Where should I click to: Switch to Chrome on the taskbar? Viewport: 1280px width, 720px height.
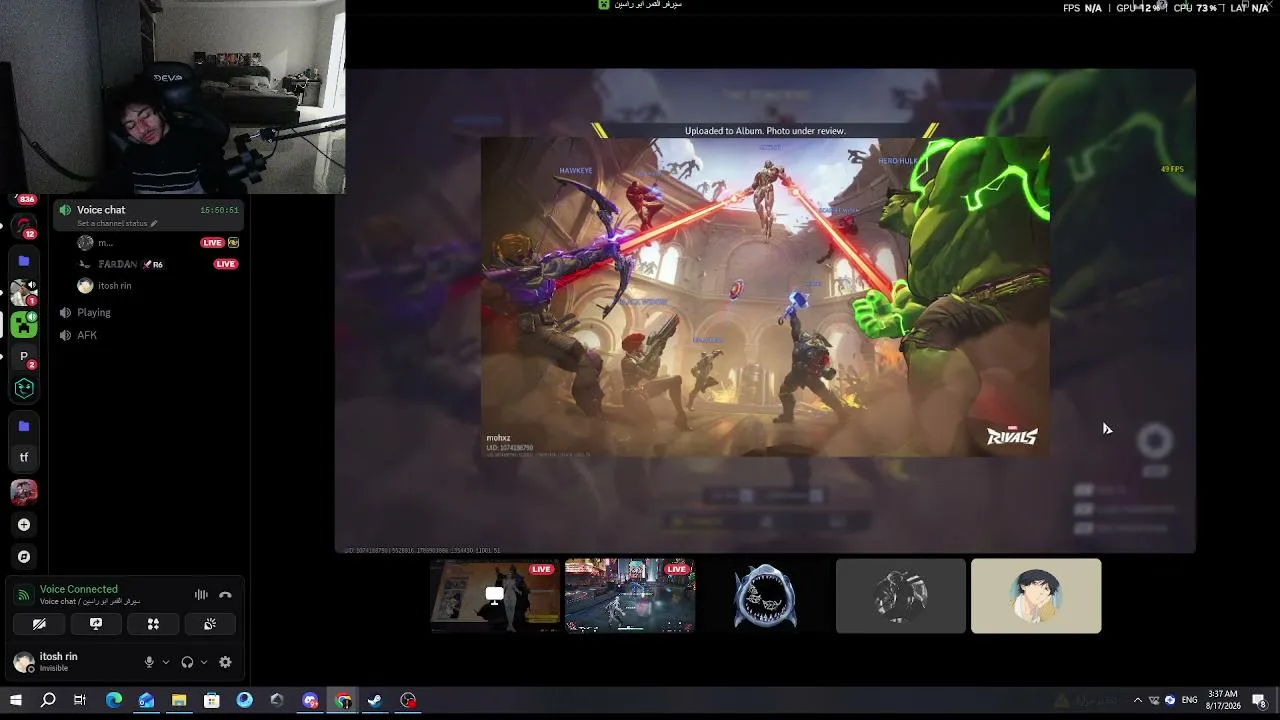[x=343, y=701]
